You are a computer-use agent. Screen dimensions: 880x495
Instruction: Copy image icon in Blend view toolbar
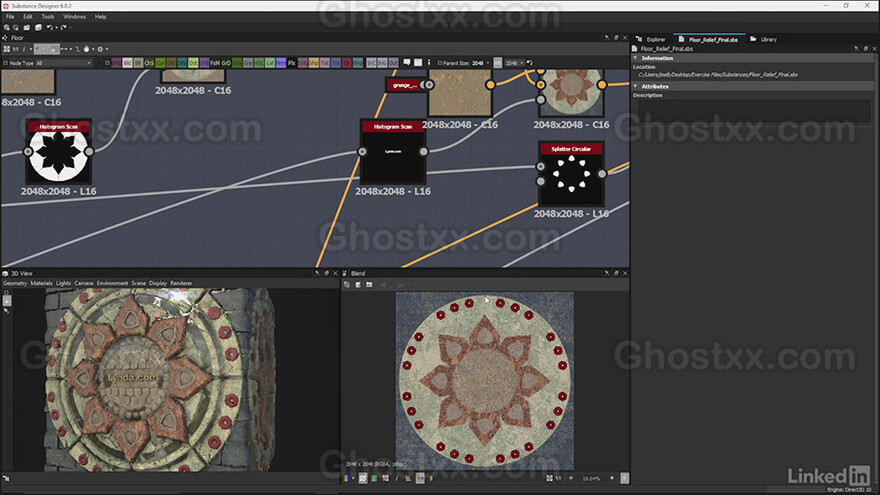click(346, 285)
